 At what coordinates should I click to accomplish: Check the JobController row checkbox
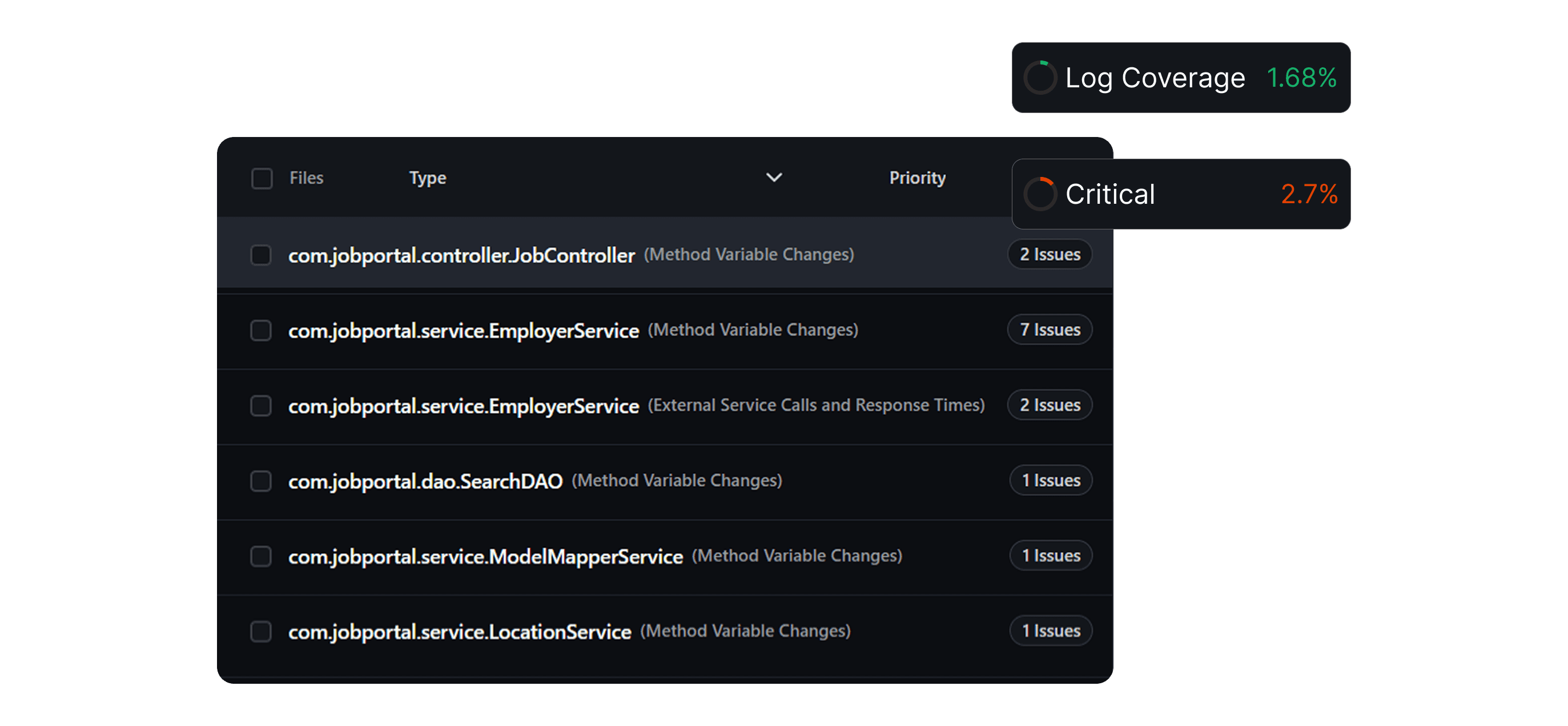261,255
